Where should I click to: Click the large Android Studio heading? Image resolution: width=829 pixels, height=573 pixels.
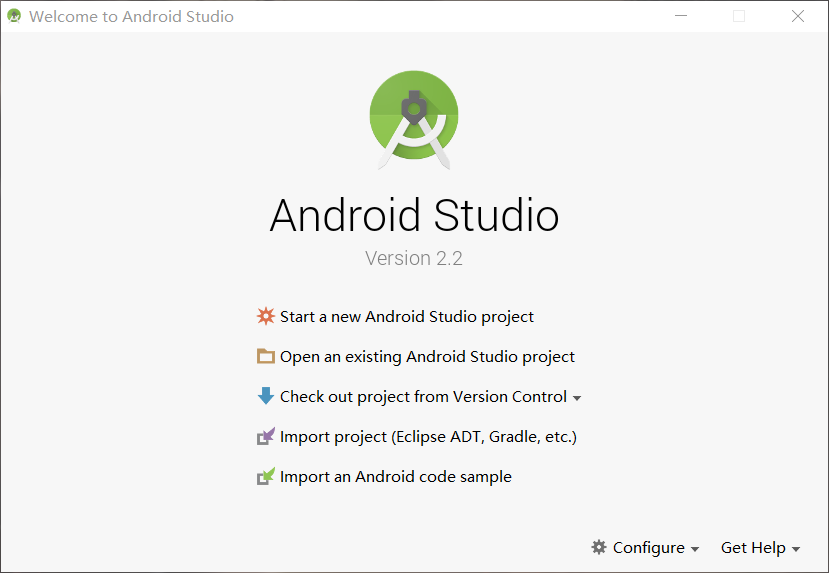pos(414,215)
